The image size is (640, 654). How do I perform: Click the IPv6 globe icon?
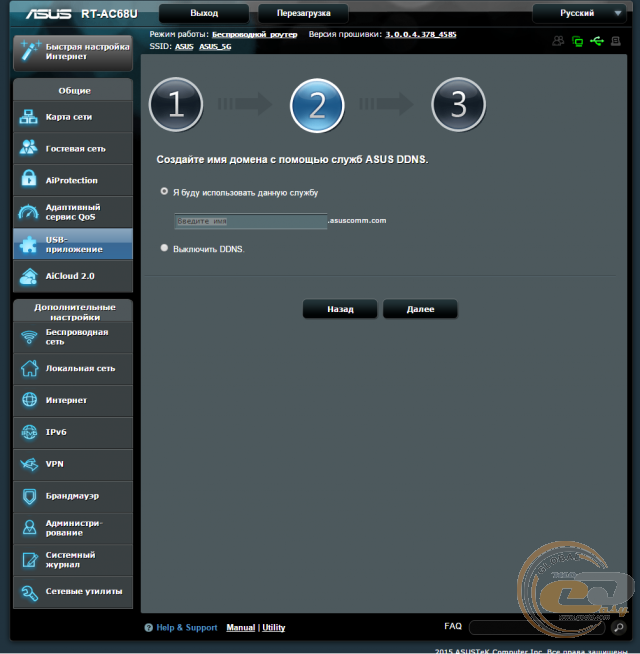(29, 432)
